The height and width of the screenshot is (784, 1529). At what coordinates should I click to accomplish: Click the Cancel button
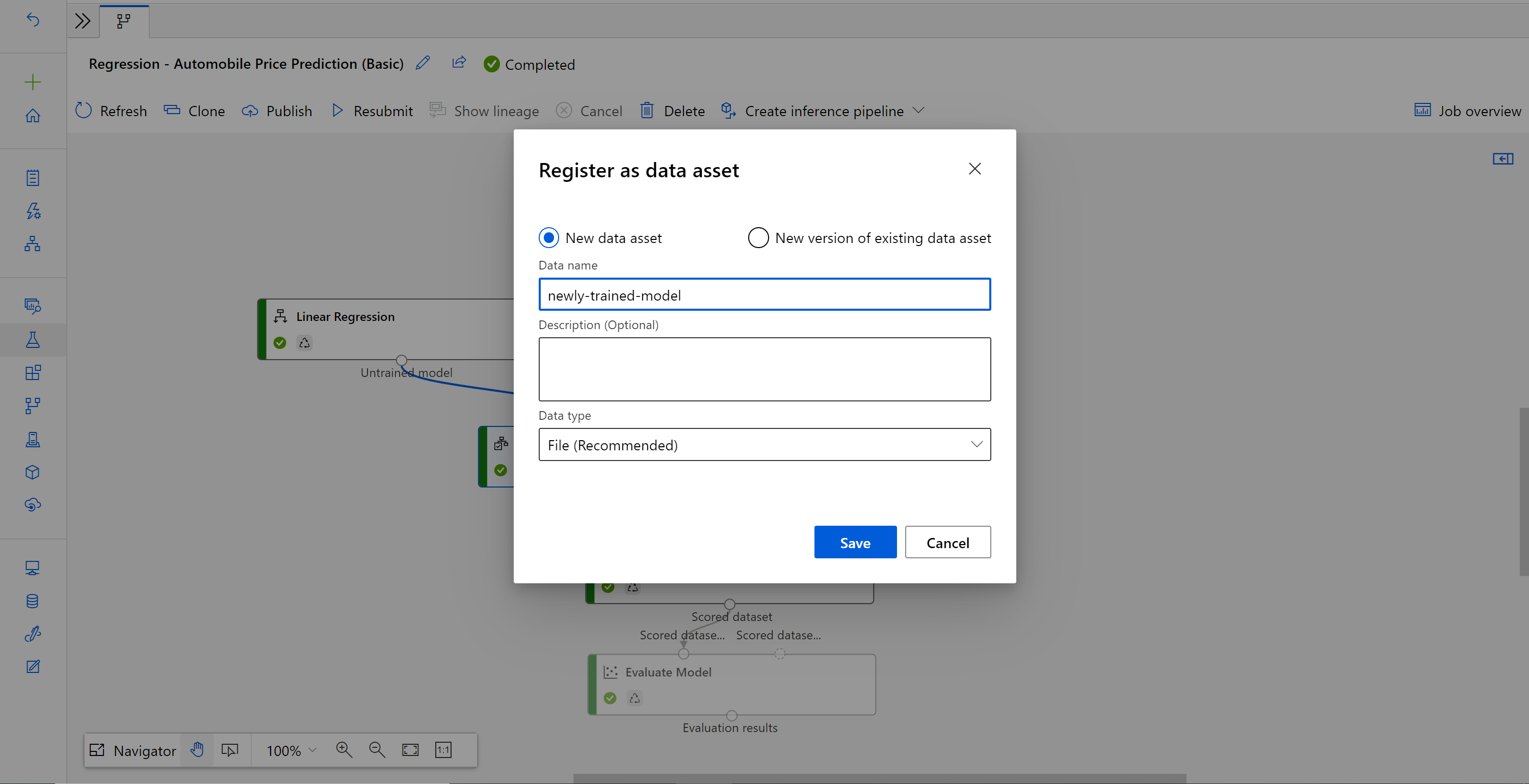[x=948, y=542]
